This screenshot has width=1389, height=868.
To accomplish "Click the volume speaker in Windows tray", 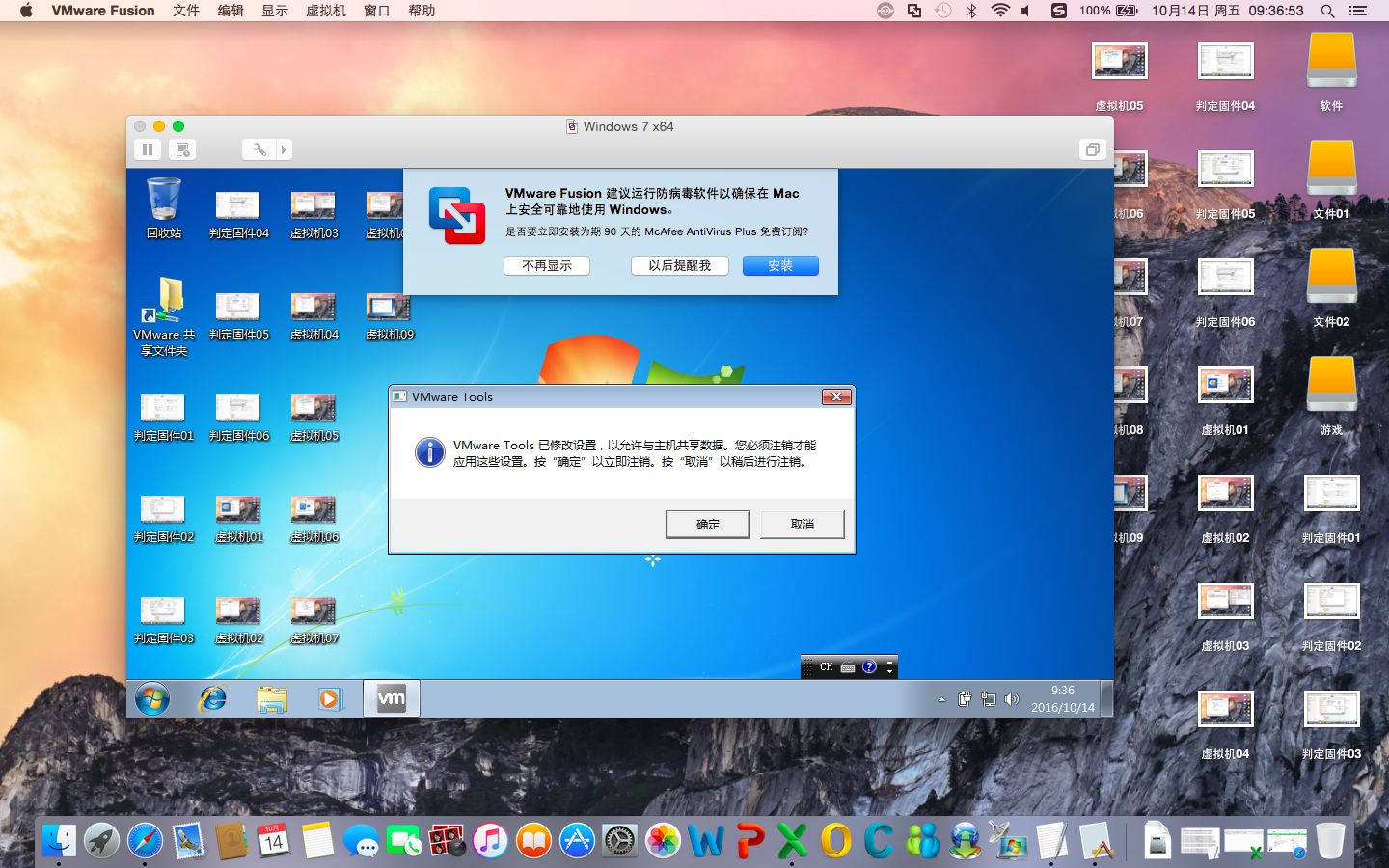I will 1011,699.
